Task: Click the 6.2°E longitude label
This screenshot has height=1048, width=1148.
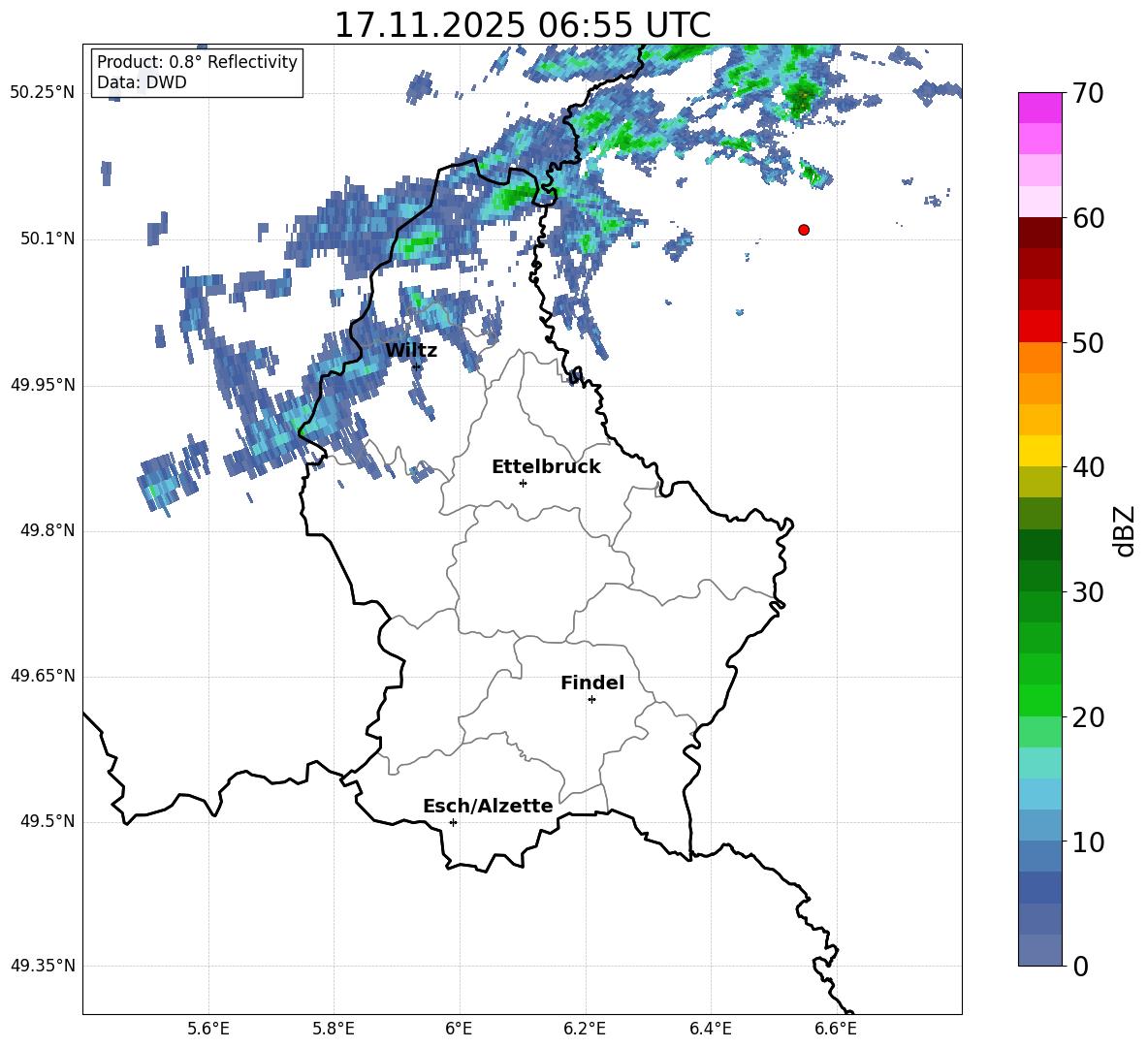Action: (585, 1029)
